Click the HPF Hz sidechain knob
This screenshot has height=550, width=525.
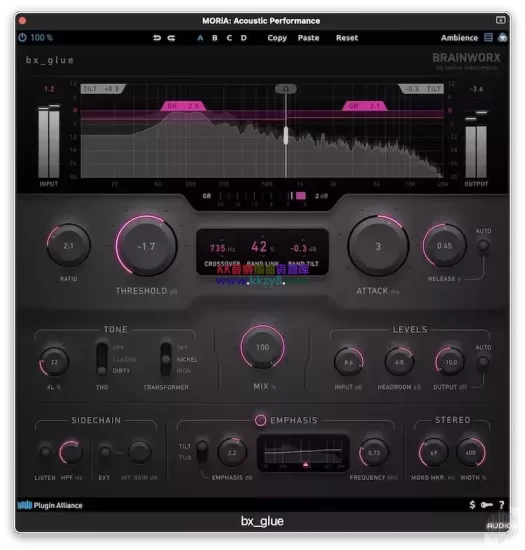click(71, 452)
